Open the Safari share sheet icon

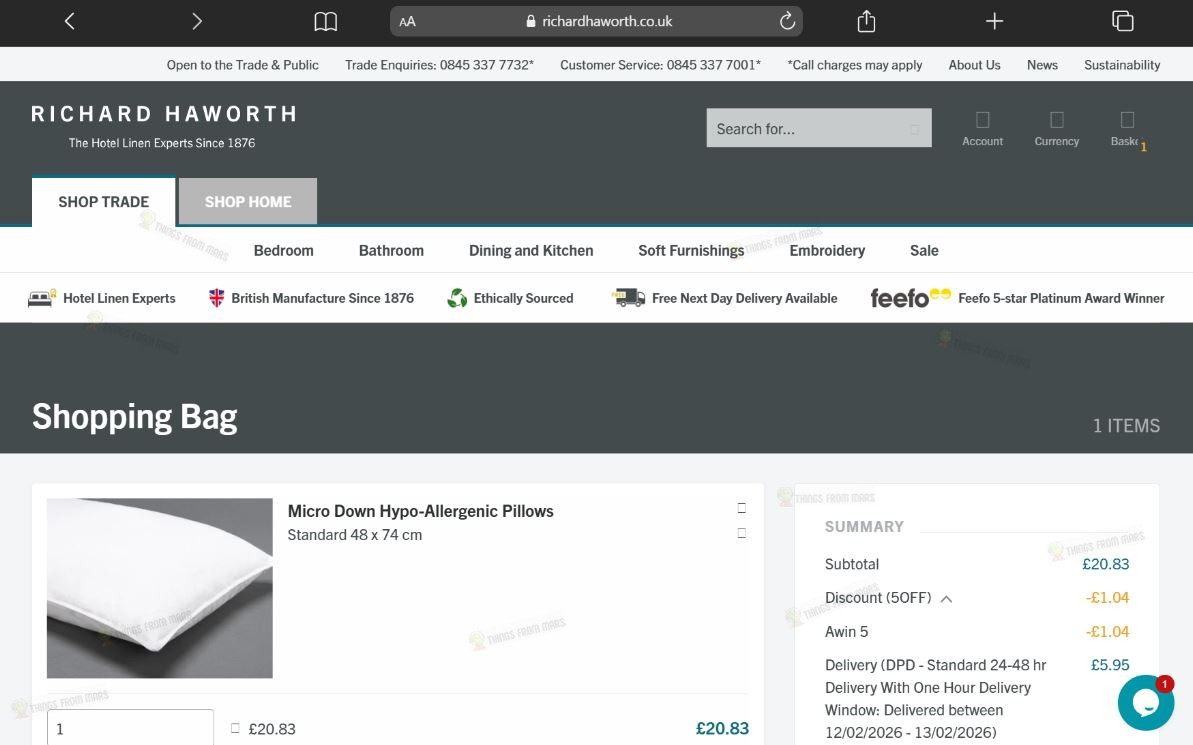(x=867, y=21)
